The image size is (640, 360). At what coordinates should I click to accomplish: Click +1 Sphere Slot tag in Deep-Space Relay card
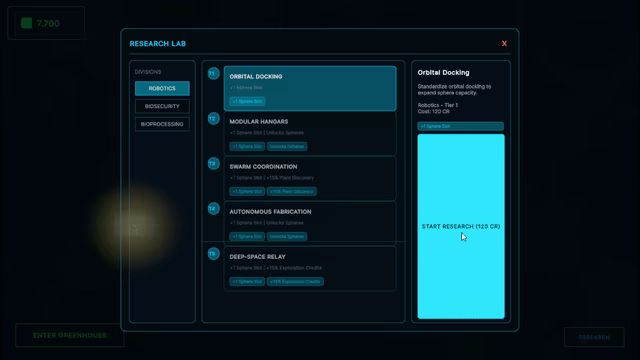[247, 282]
